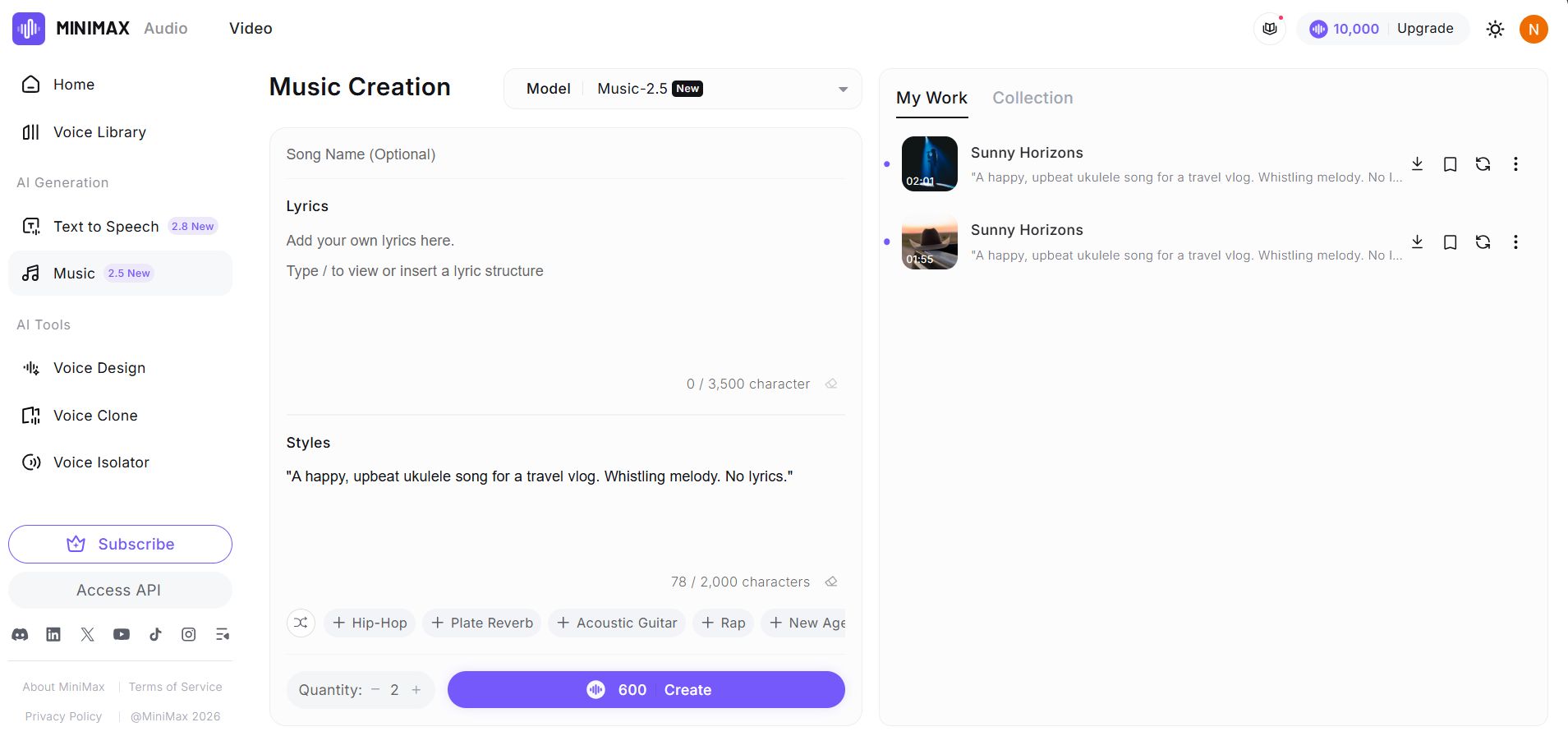The height and width of the screenshot is (736, 1568).
Task: Open more options for 02:01 track
Action: coord(1515,164)
